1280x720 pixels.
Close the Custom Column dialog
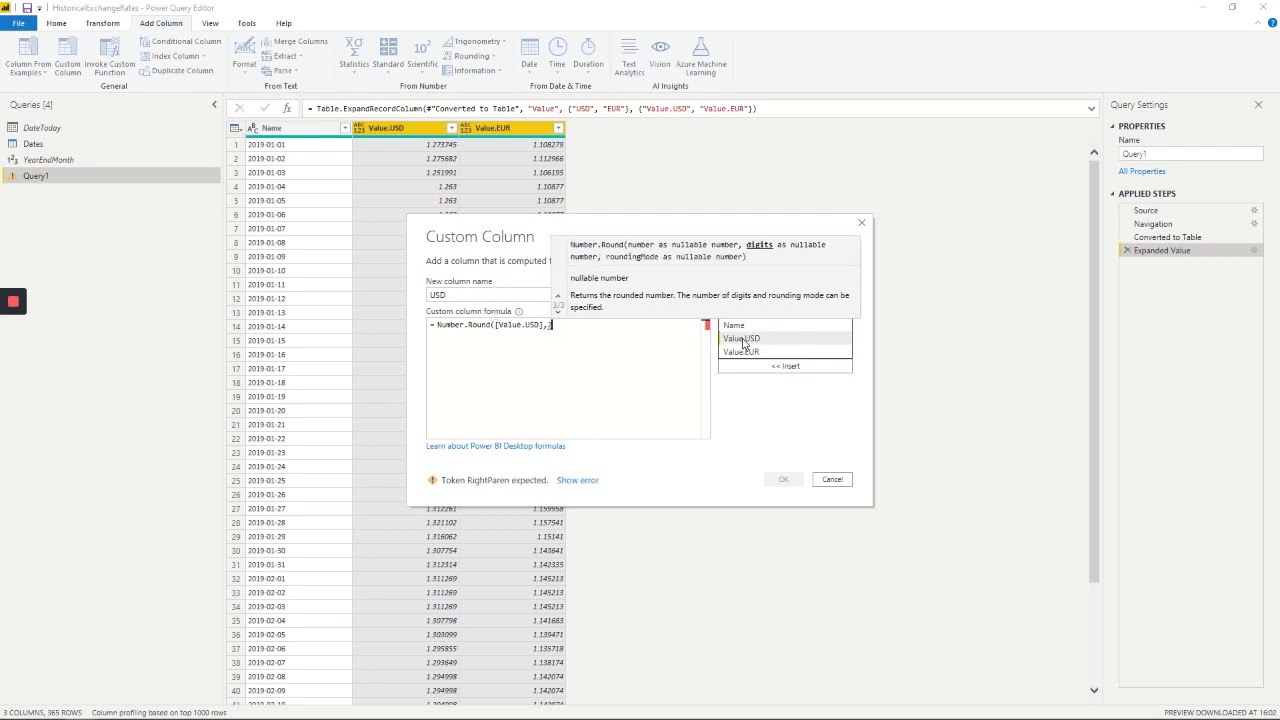tap(861, 223)
